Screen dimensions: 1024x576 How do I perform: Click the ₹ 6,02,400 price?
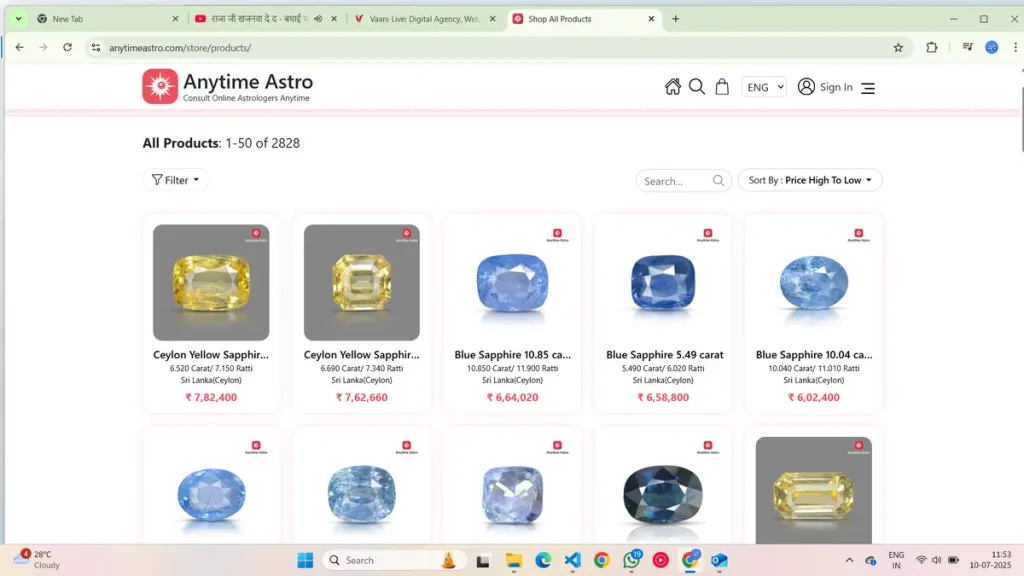[814, 397]
